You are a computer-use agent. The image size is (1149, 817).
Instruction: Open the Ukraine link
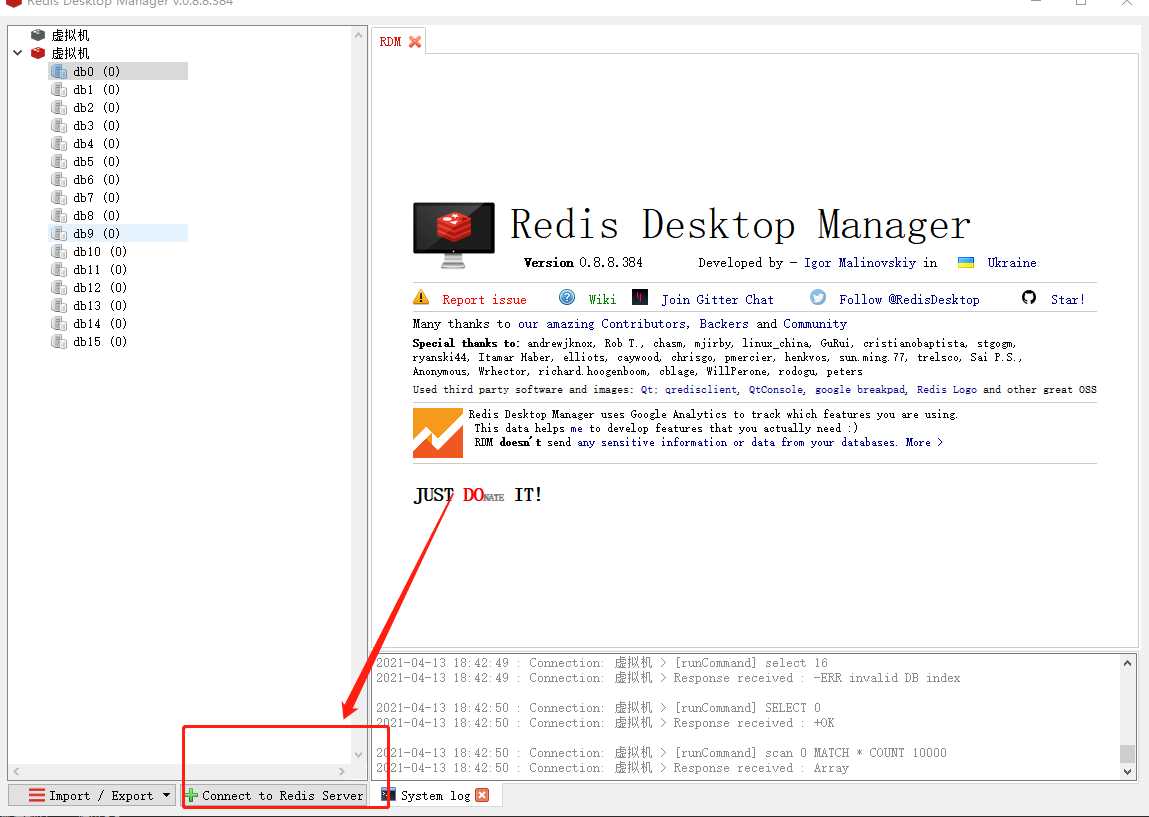click(x=1011, y=262)
